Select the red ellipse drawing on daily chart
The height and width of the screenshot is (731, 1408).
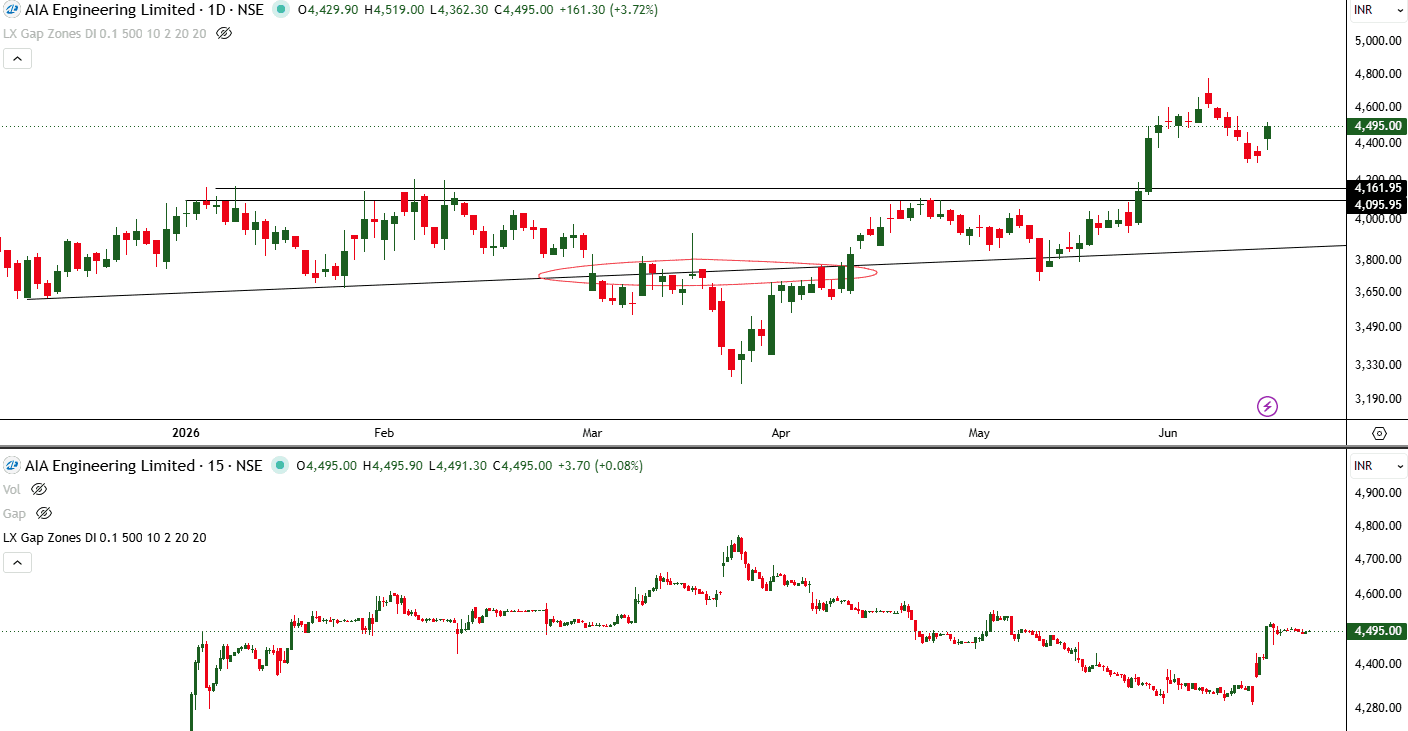(x=707, y=273)
